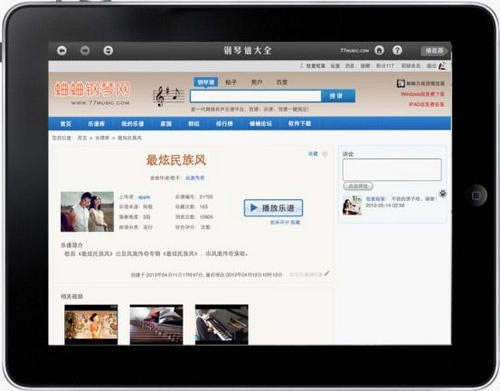Tap the refresh icon in the top bar
The image size is (500, 391).
pyautogui.click(x=108, y=51)
